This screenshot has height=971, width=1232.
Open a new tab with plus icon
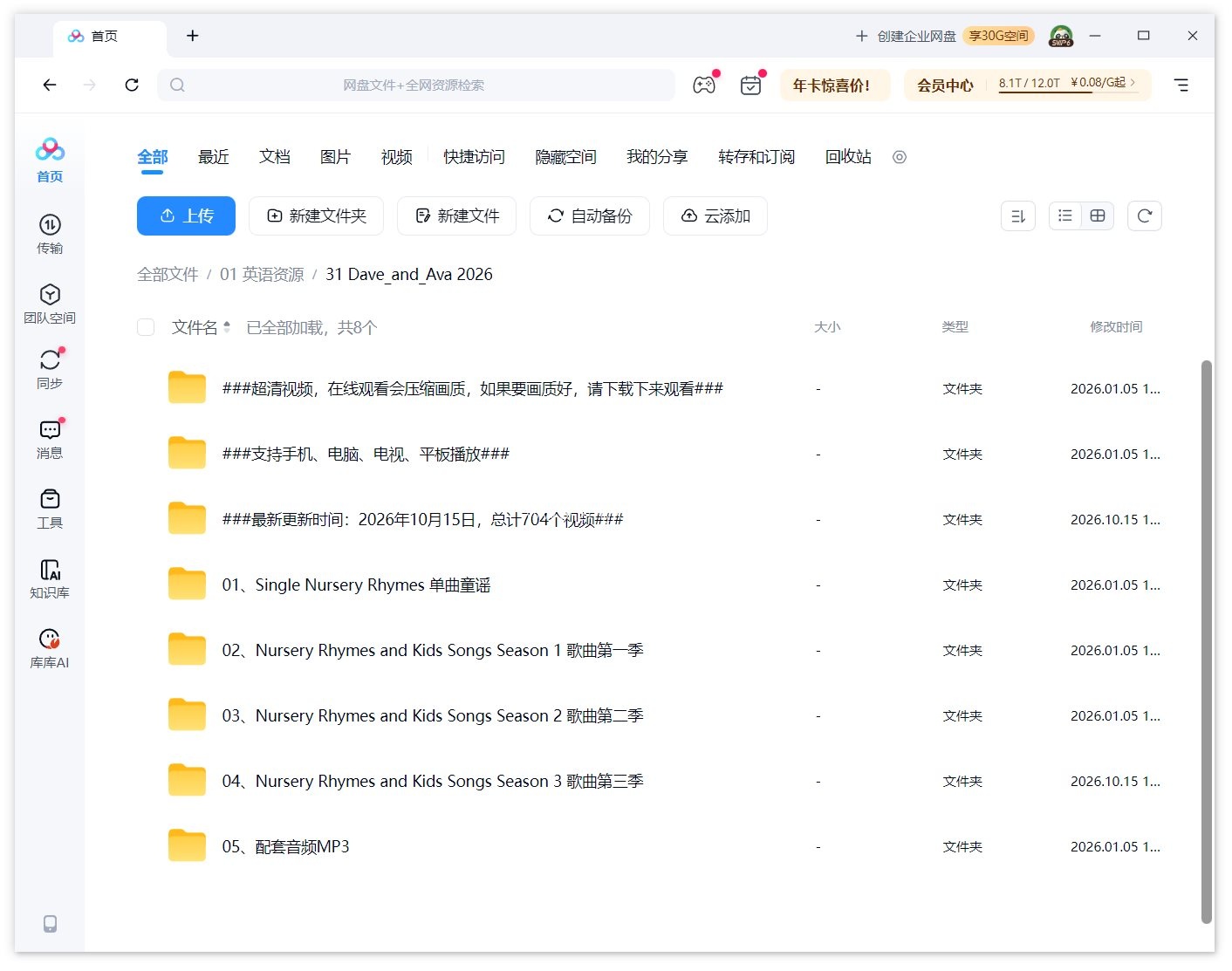point(193,36)
